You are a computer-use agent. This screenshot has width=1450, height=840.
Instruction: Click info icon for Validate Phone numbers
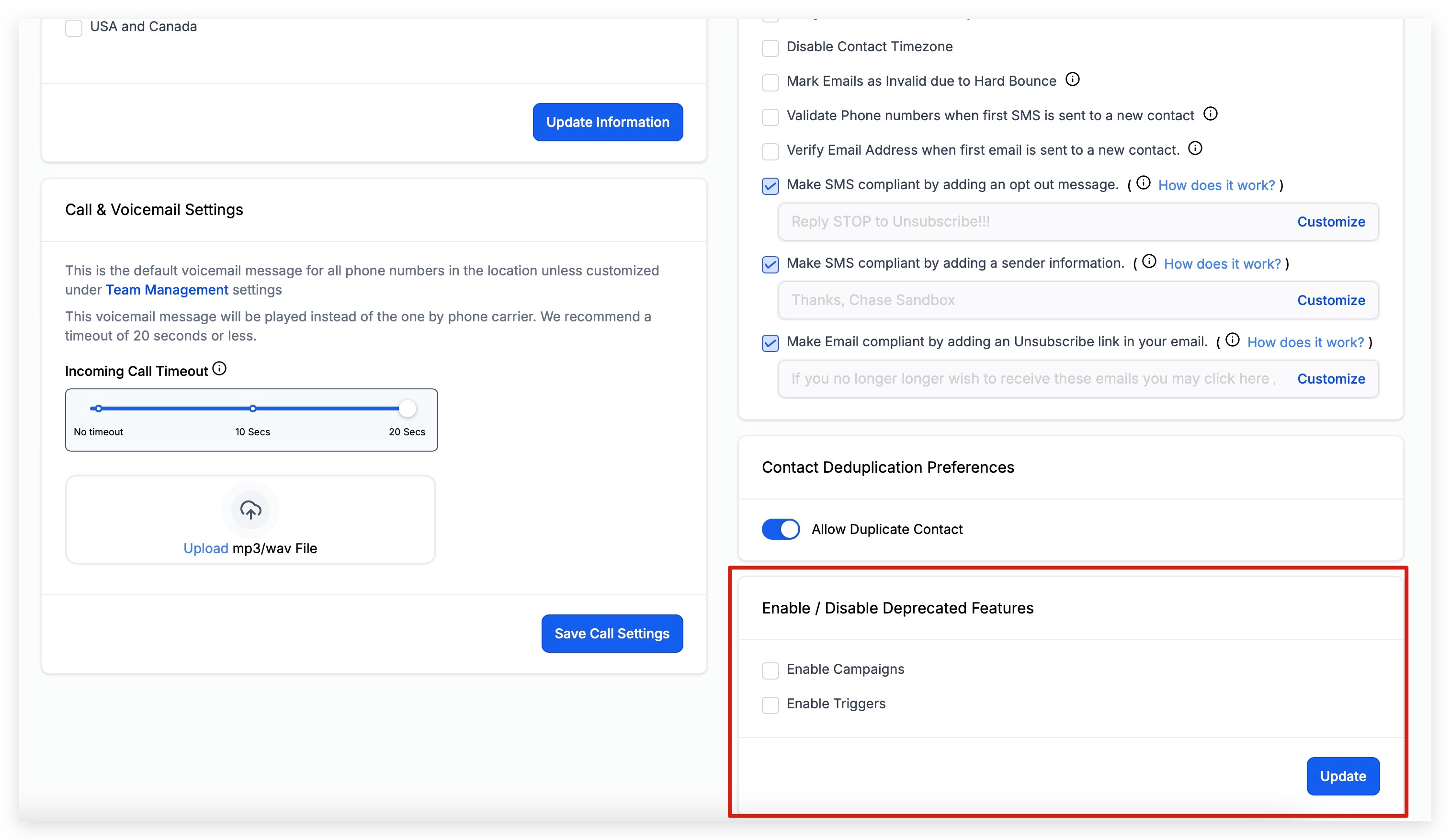coord(1211,114)
